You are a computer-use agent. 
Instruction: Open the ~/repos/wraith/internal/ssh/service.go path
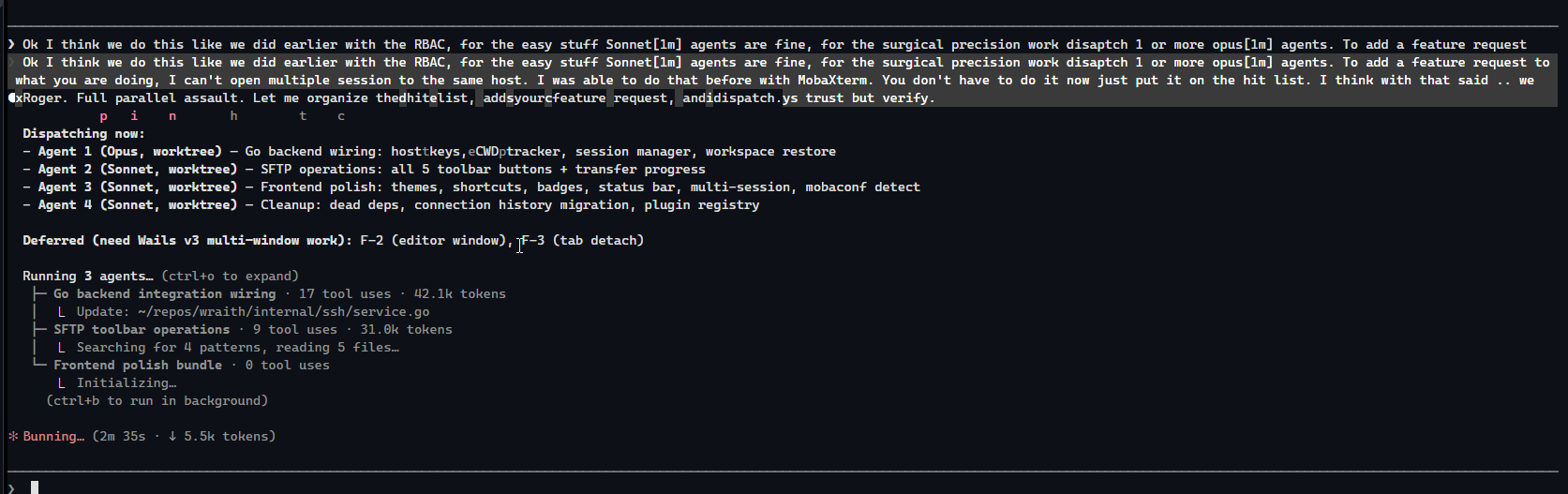pos(283,312)
